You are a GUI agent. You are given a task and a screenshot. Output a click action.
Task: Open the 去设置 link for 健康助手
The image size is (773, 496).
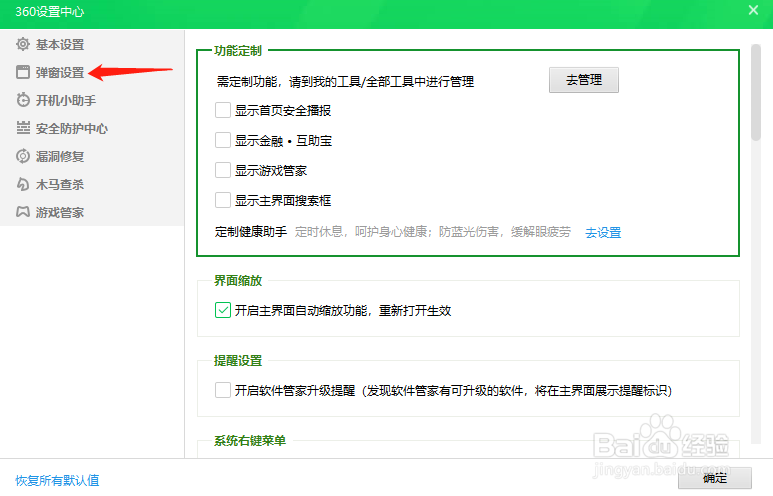point(603,232)
